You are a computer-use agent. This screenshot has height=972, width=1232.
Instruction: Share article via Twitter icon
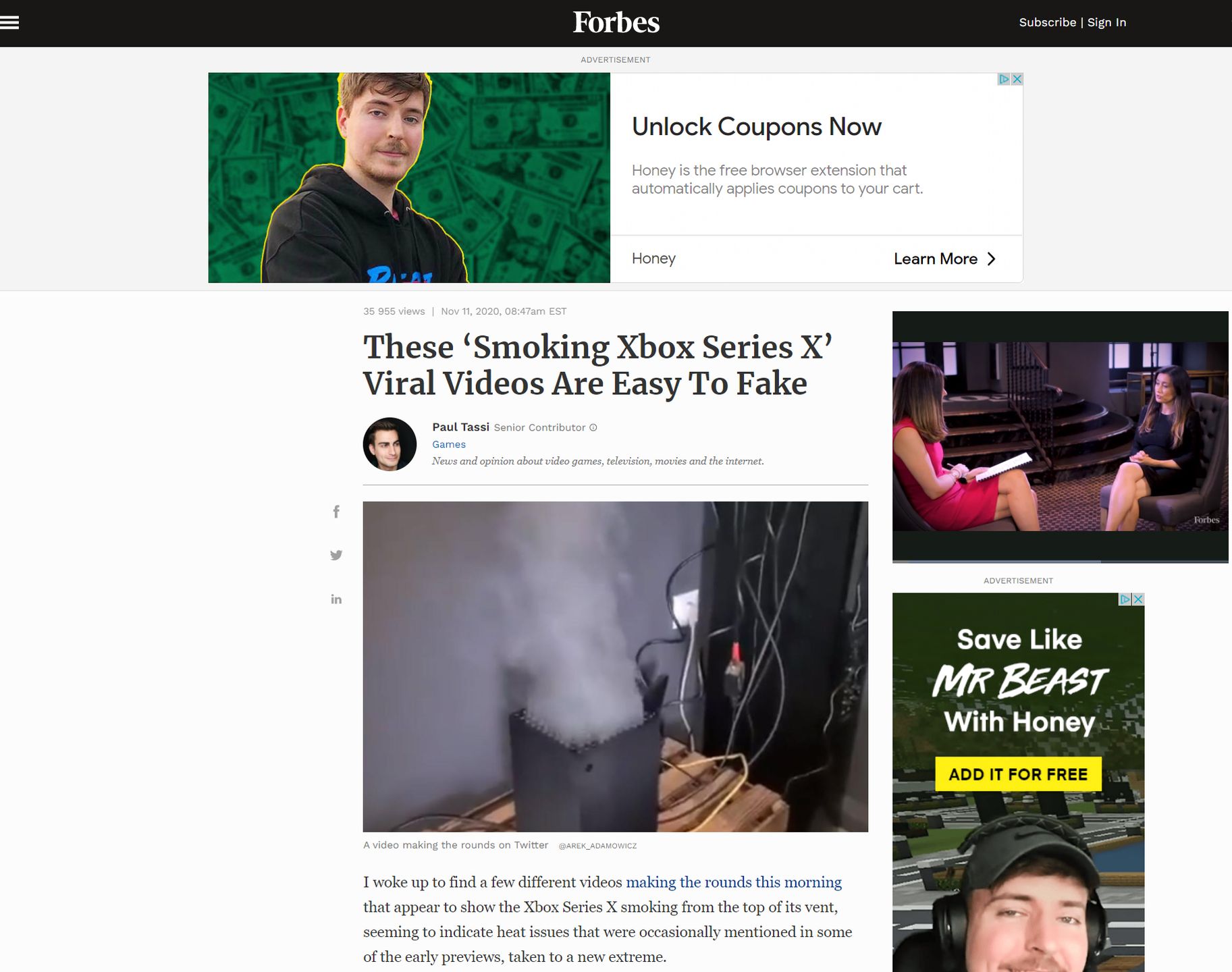tap(336, 555)
